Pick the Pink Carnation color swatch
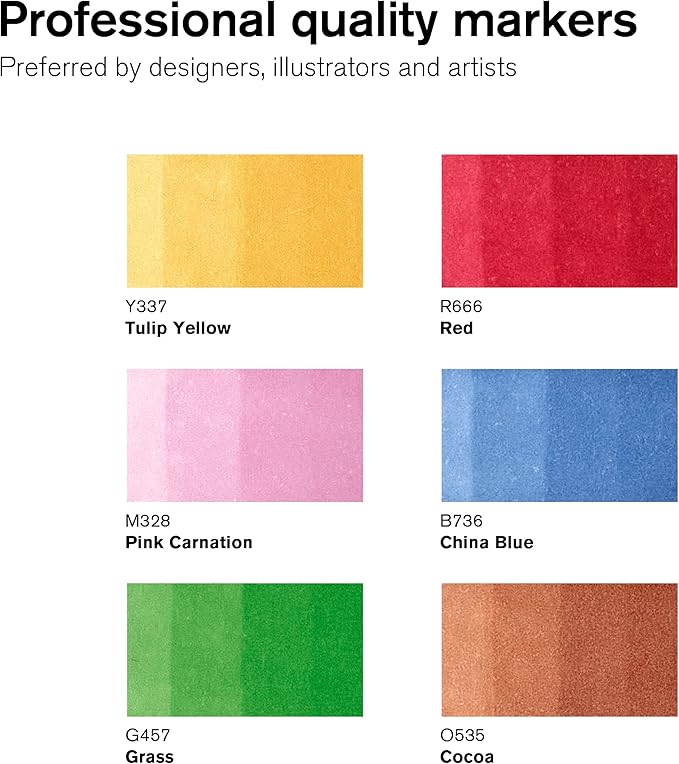 [x=245, y=435]
